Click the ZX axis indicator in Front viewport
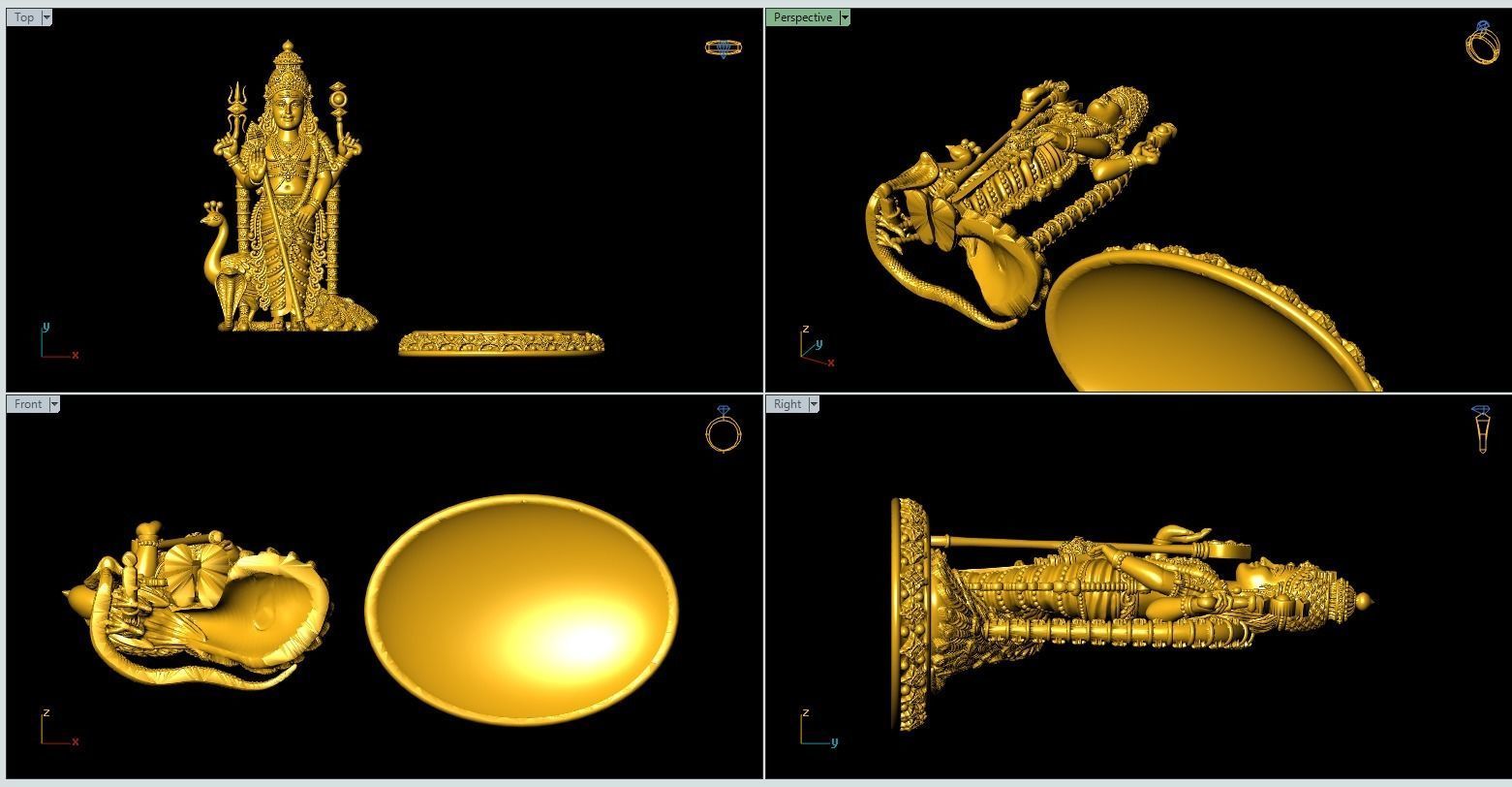The height and width of the screenshot is (787, 1512). pos(59,728)
